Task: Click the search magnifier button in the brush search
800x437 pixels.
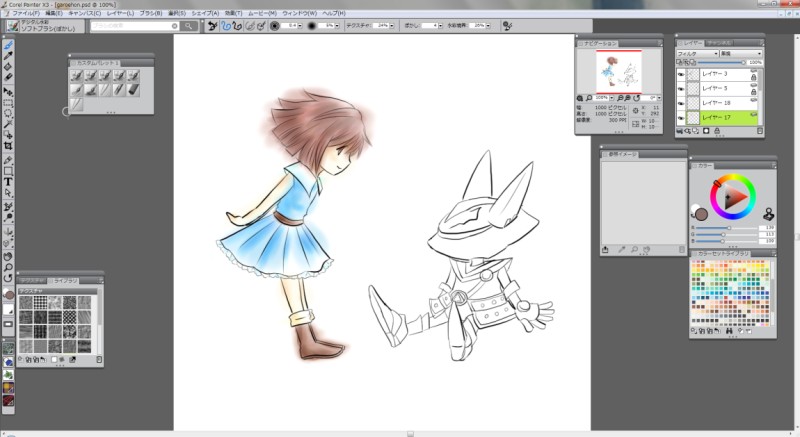Action: [188, 26]
